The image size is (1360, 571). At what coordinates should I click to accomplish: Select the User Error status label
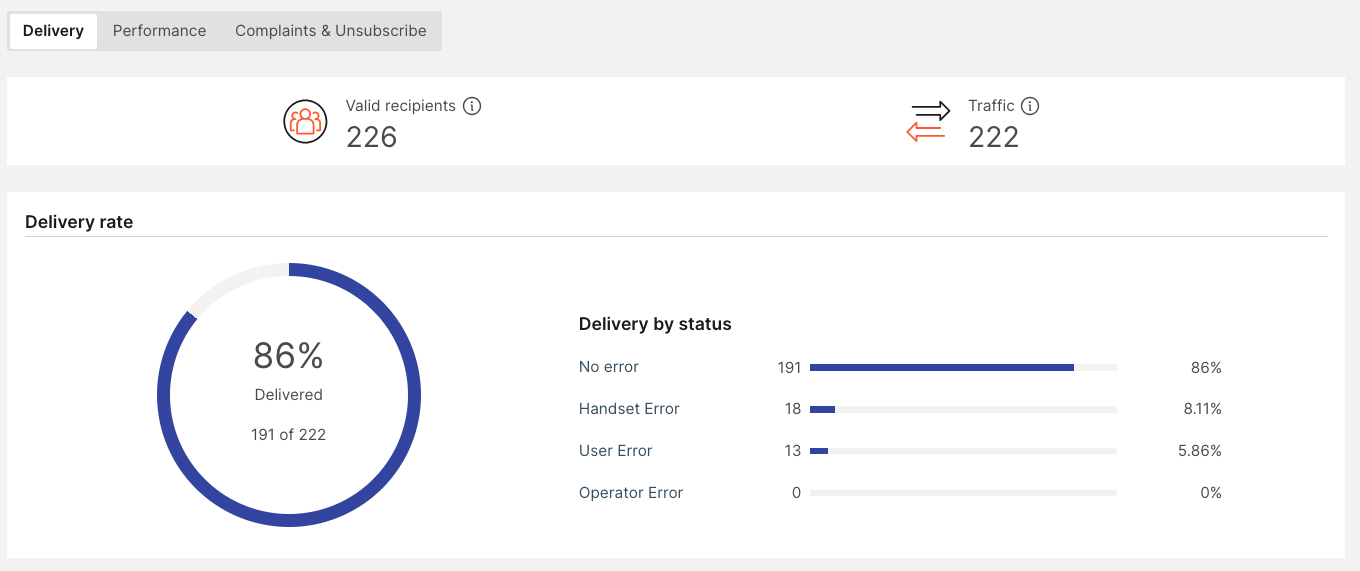point(615,451)
